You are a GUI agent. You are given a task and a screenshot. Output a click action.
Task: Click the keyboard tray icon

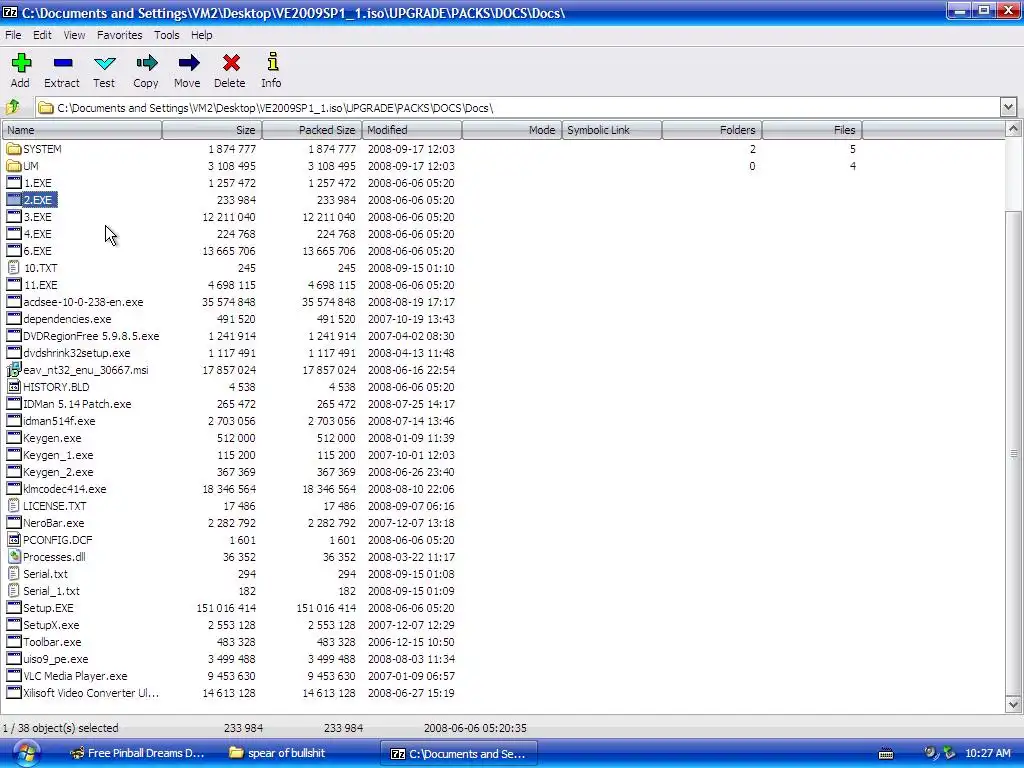886,754
